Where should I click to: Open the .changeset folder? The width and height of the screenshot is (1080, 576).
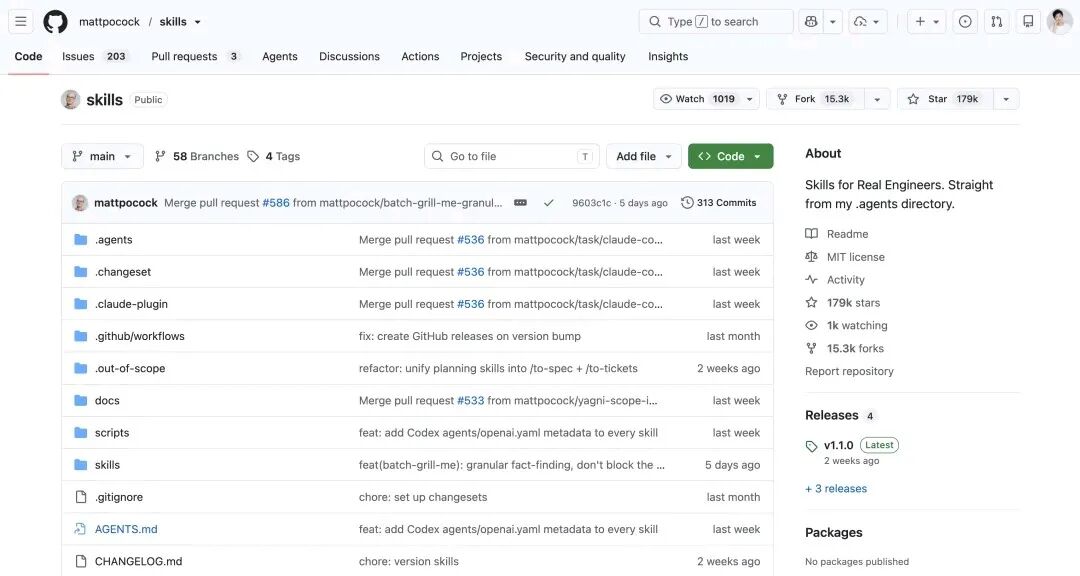(x=123, y=272)
